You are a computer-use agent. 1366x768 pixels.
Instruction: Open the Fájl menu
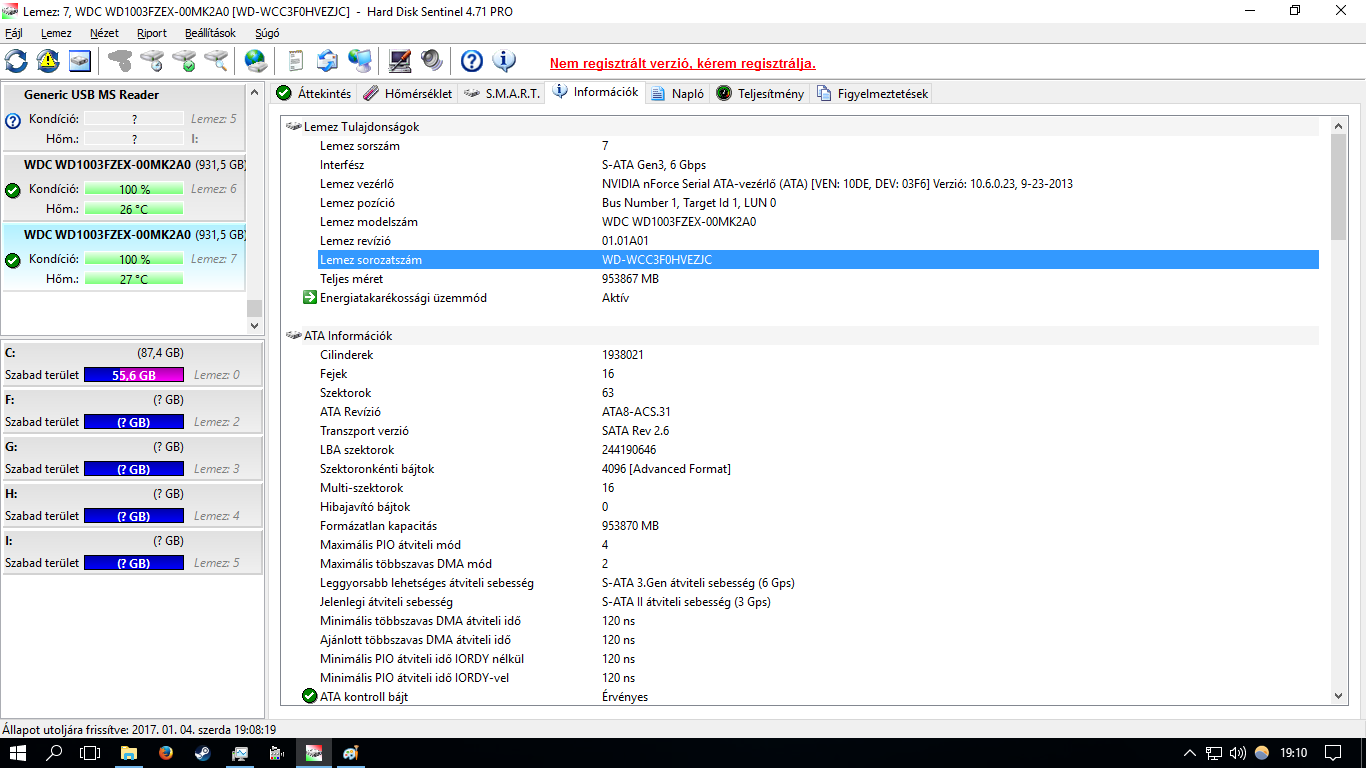point(14,33)
